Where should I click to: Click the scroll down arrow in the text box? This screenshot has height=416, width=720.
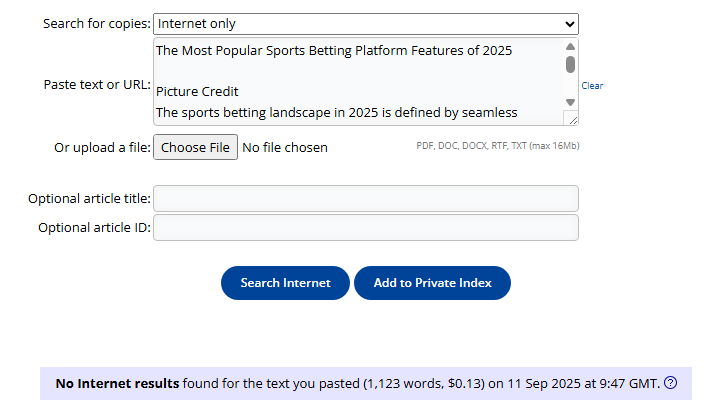(x=570, y=102)
